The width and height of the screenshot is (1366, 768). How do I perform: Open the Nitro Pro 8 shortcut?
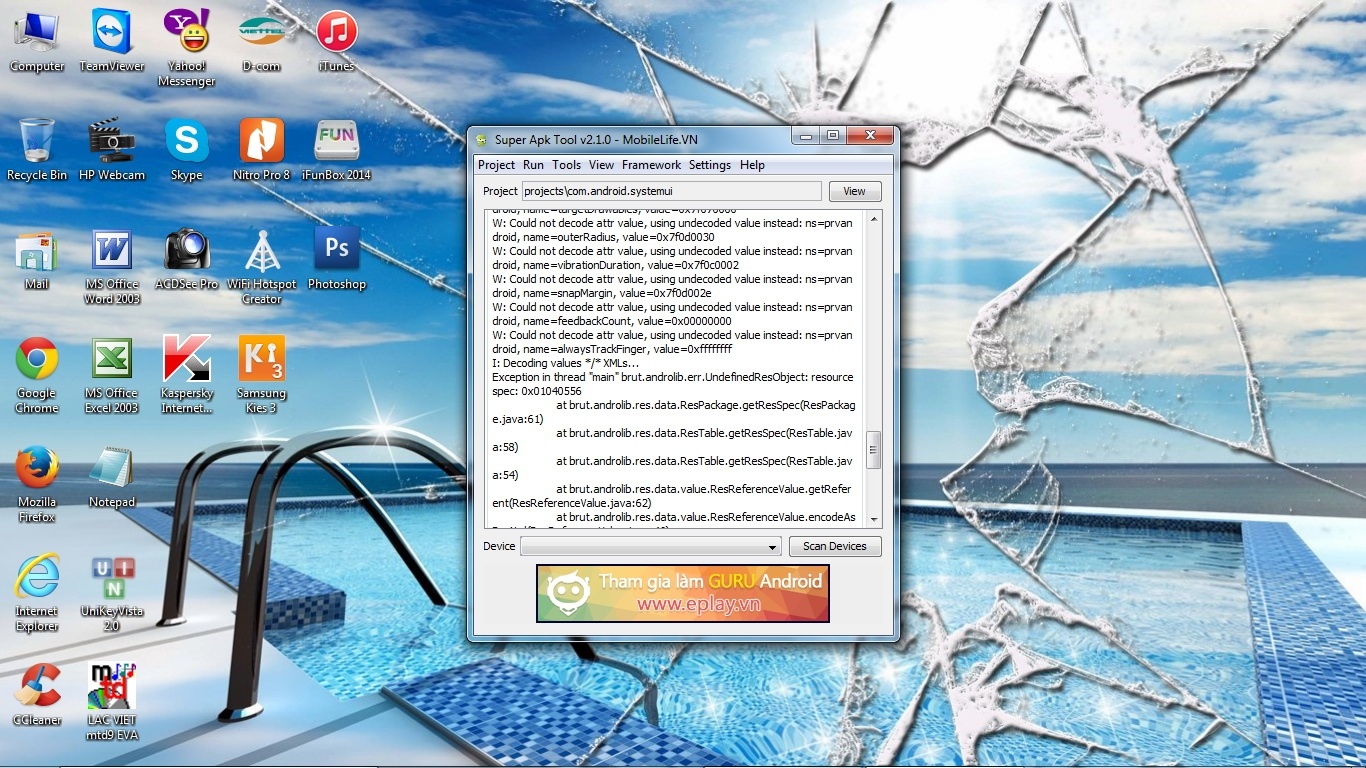tap(261, 149)
